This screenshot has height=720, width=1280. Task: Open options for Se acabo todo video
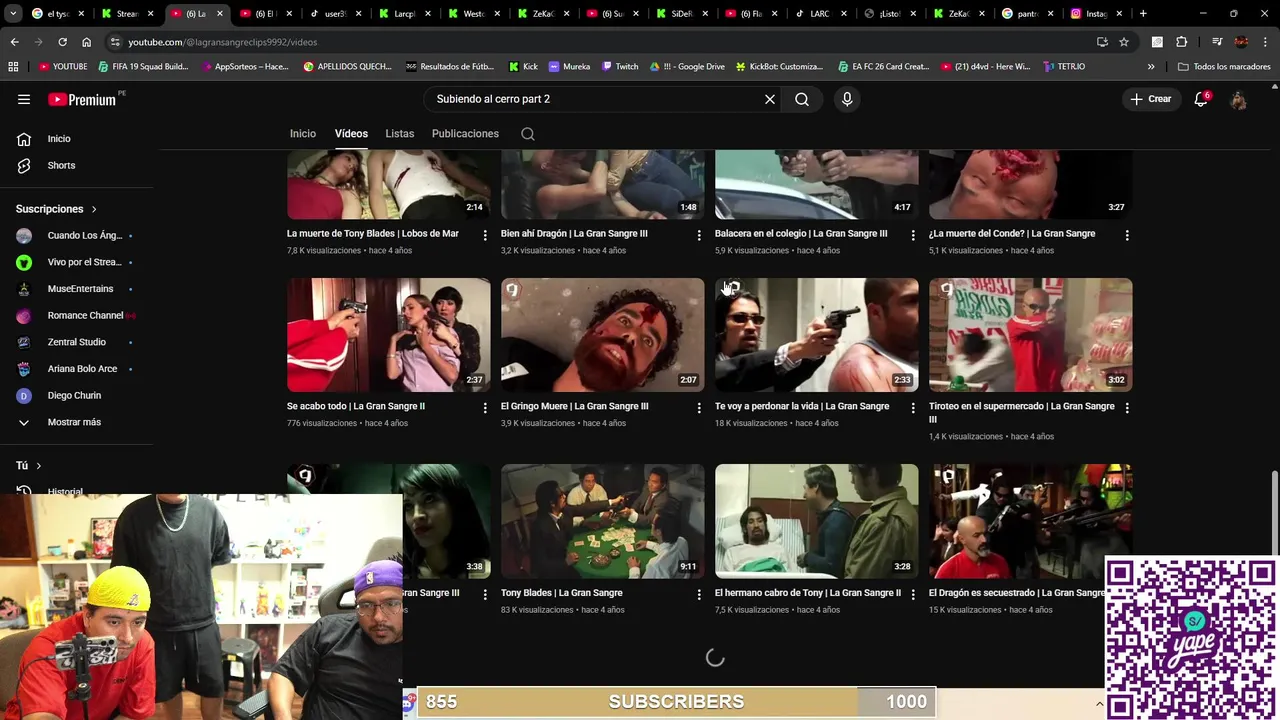pyautogui.click(x=485, y=408)
